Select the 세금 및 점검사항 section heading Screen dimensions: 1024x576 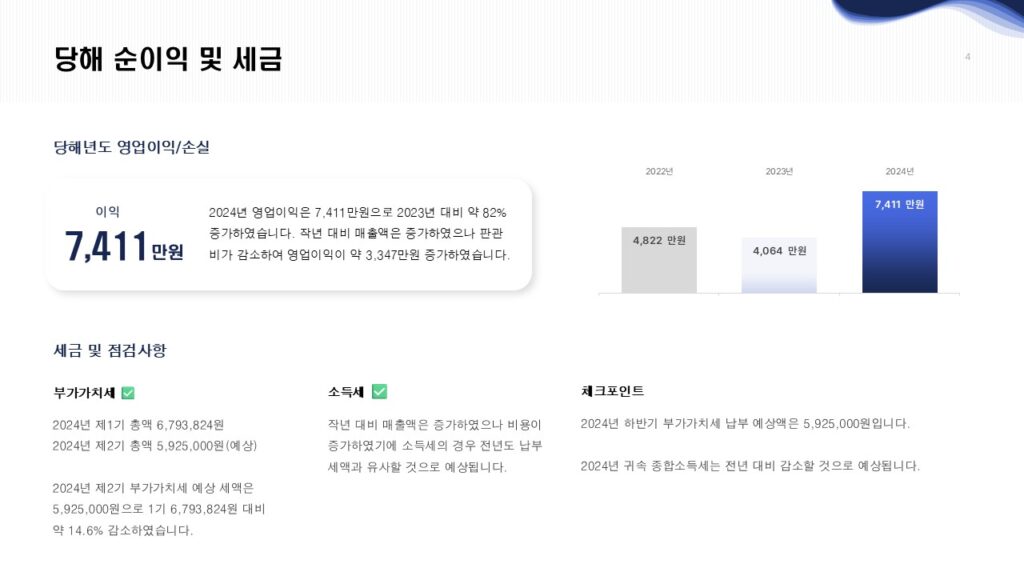[x=109, y=351]
